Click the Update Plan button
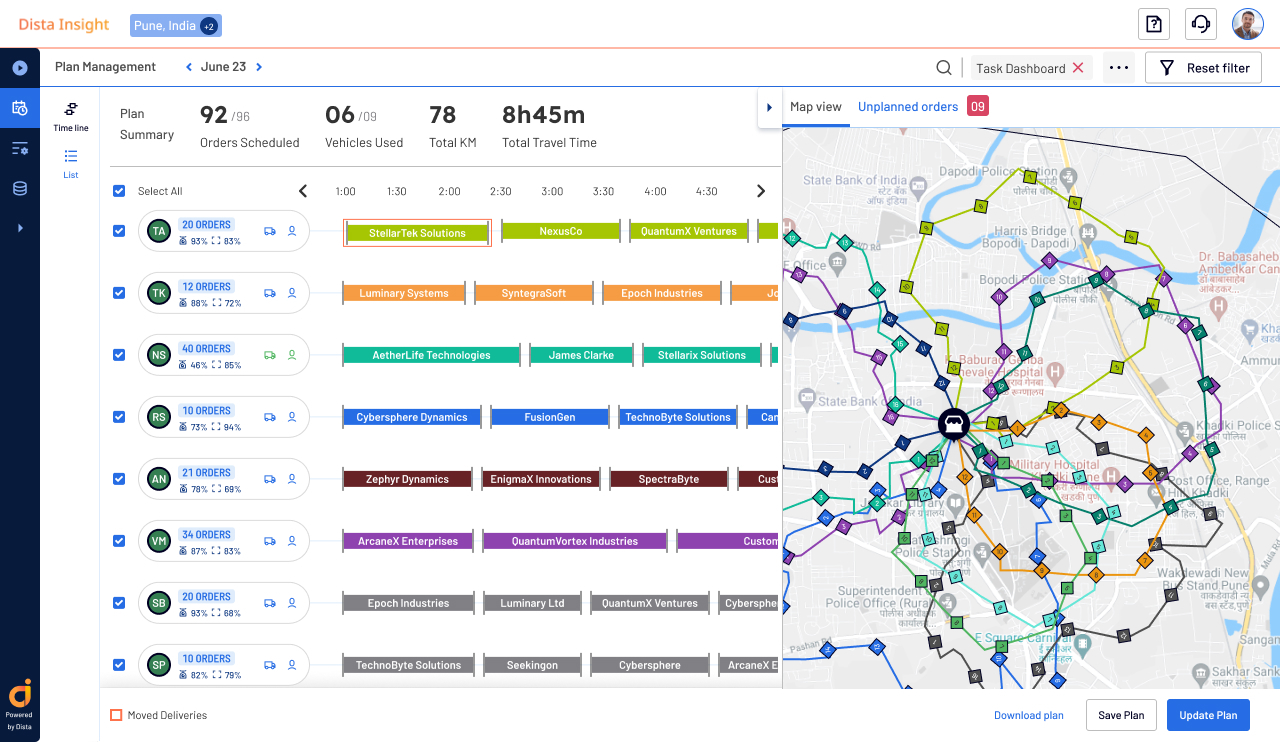1280x742 pixels. pyautogui.click(x=1208, y=715)
